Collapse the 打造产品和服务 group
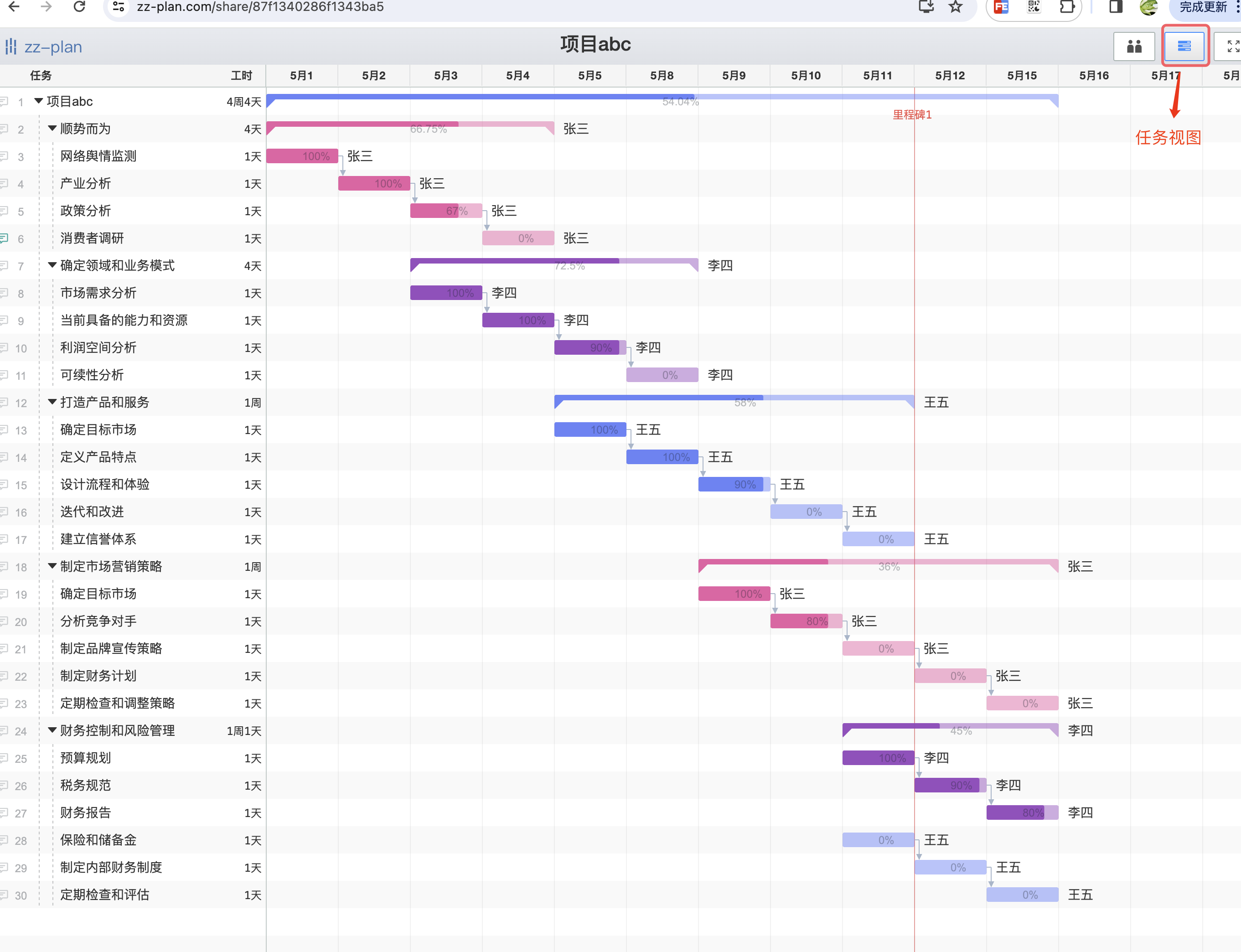1241x952 pixels. click(x=52, y=402)
